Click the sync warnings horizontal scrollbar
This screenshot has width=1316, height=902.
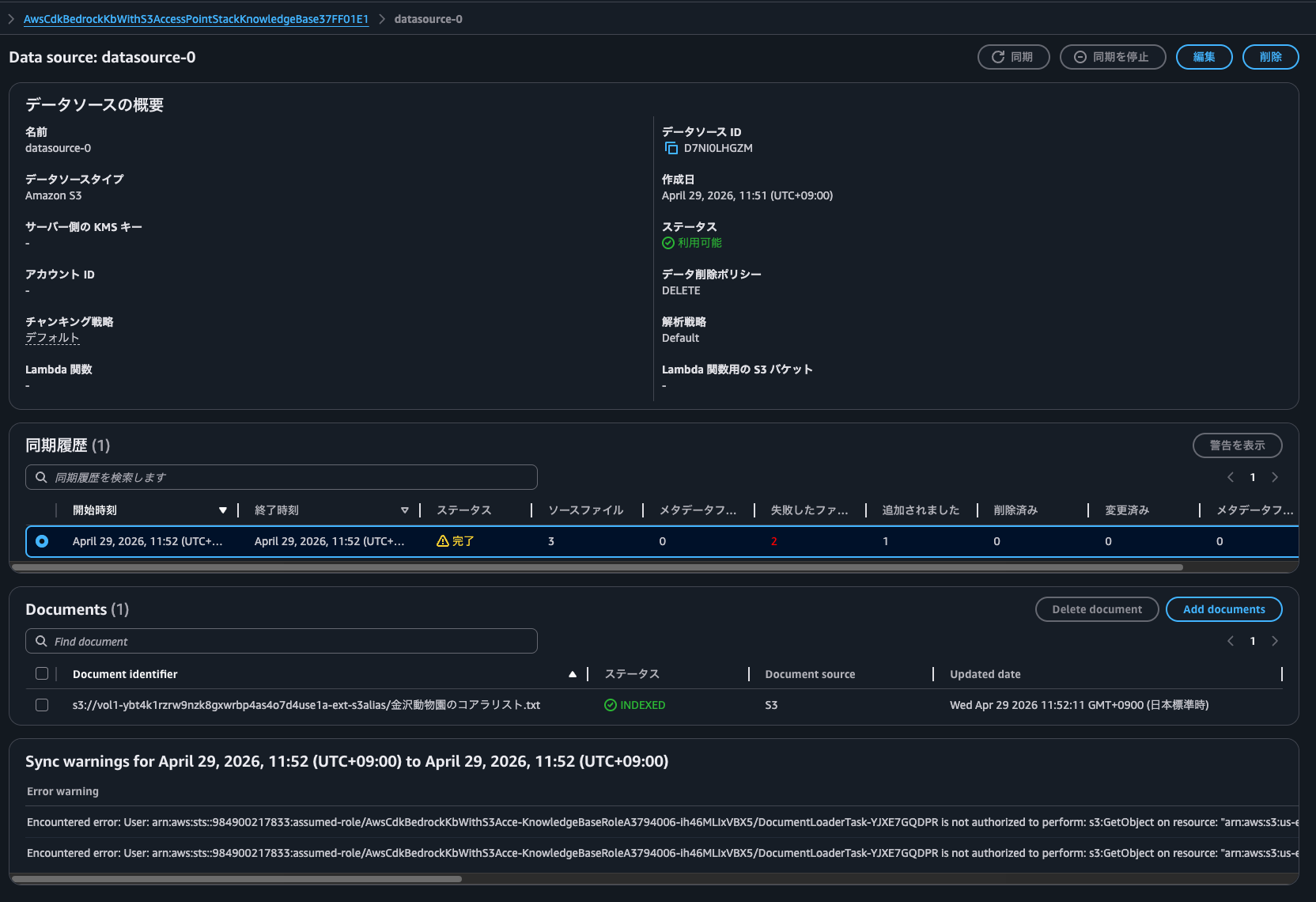click(x=237, y=879)
